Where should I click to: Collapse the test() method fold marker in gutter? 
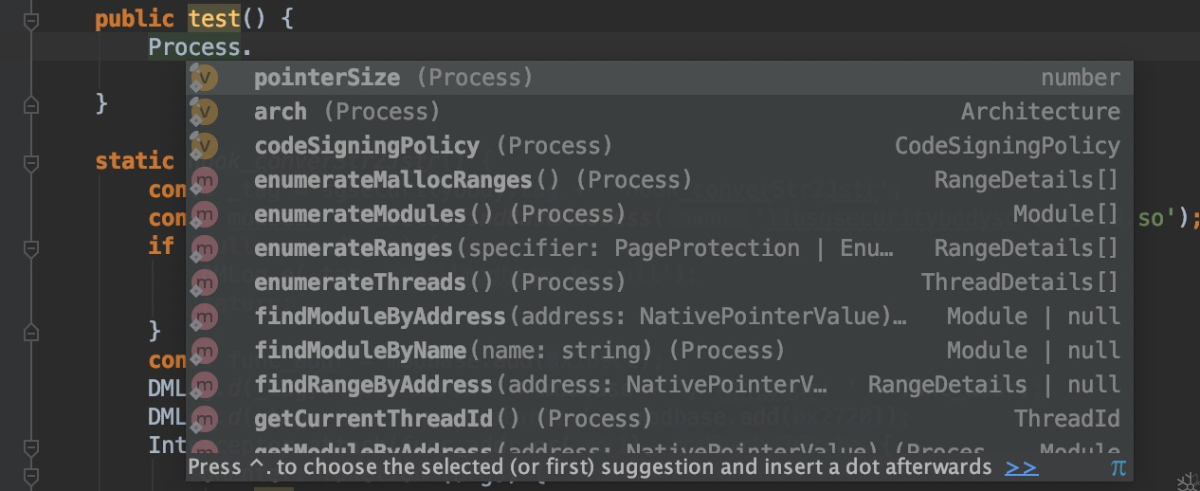pos(30,21)
